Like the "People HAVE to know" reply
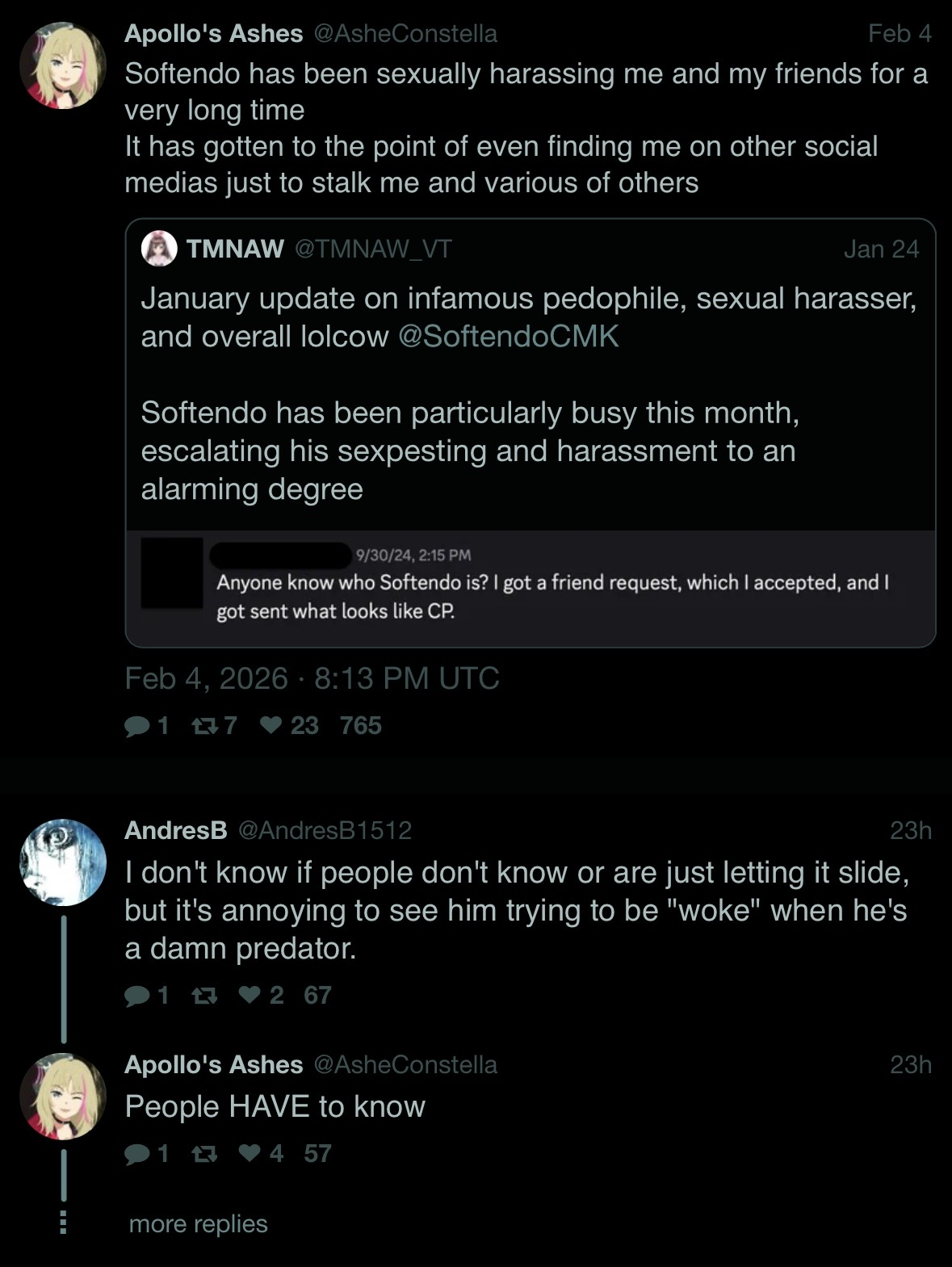 (251, 1154)
